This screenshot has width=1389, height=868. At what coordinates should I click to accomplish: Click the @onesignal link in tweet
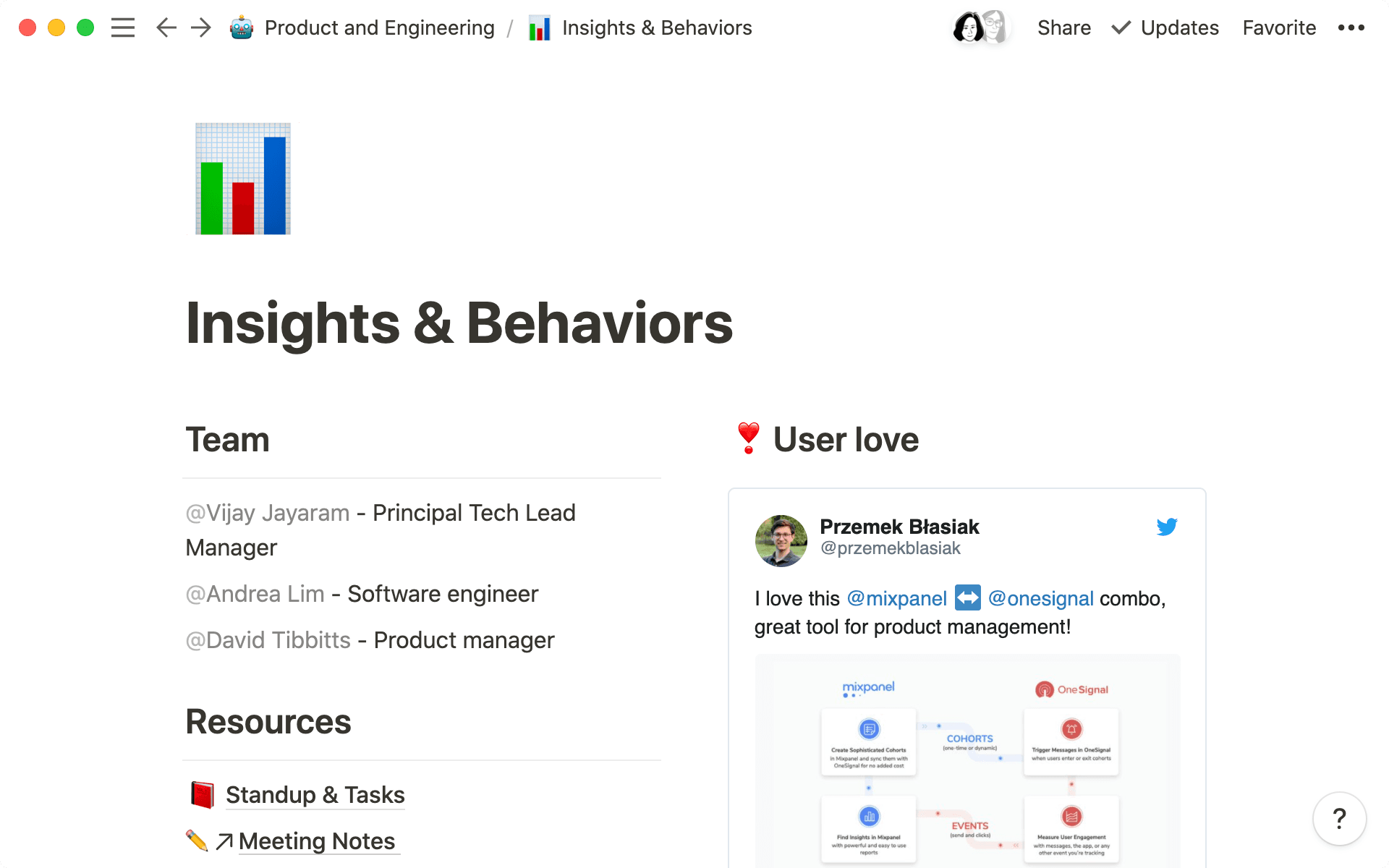point(1040,598)
